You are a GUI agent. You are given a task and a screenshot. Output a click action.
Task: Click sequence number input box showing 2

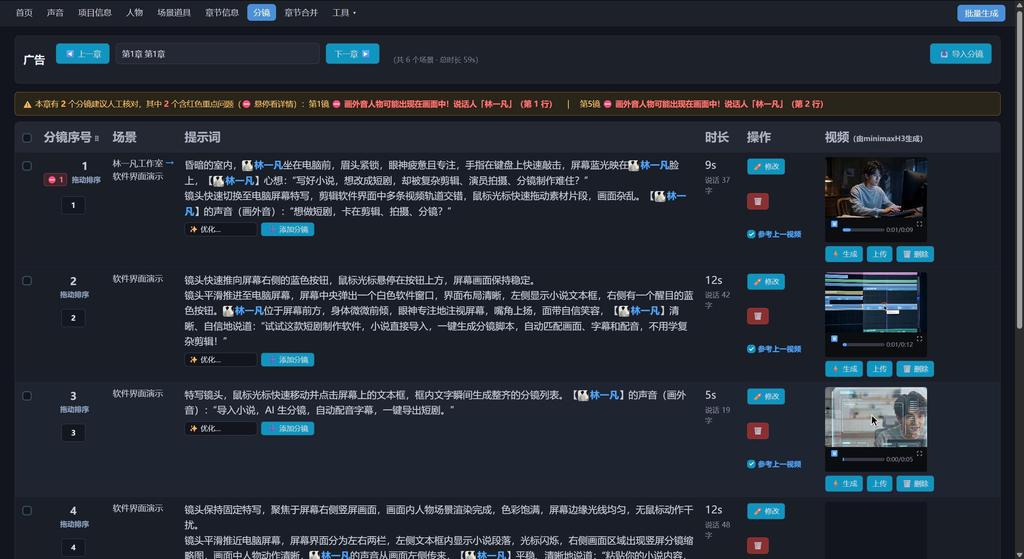pos(73,318)
